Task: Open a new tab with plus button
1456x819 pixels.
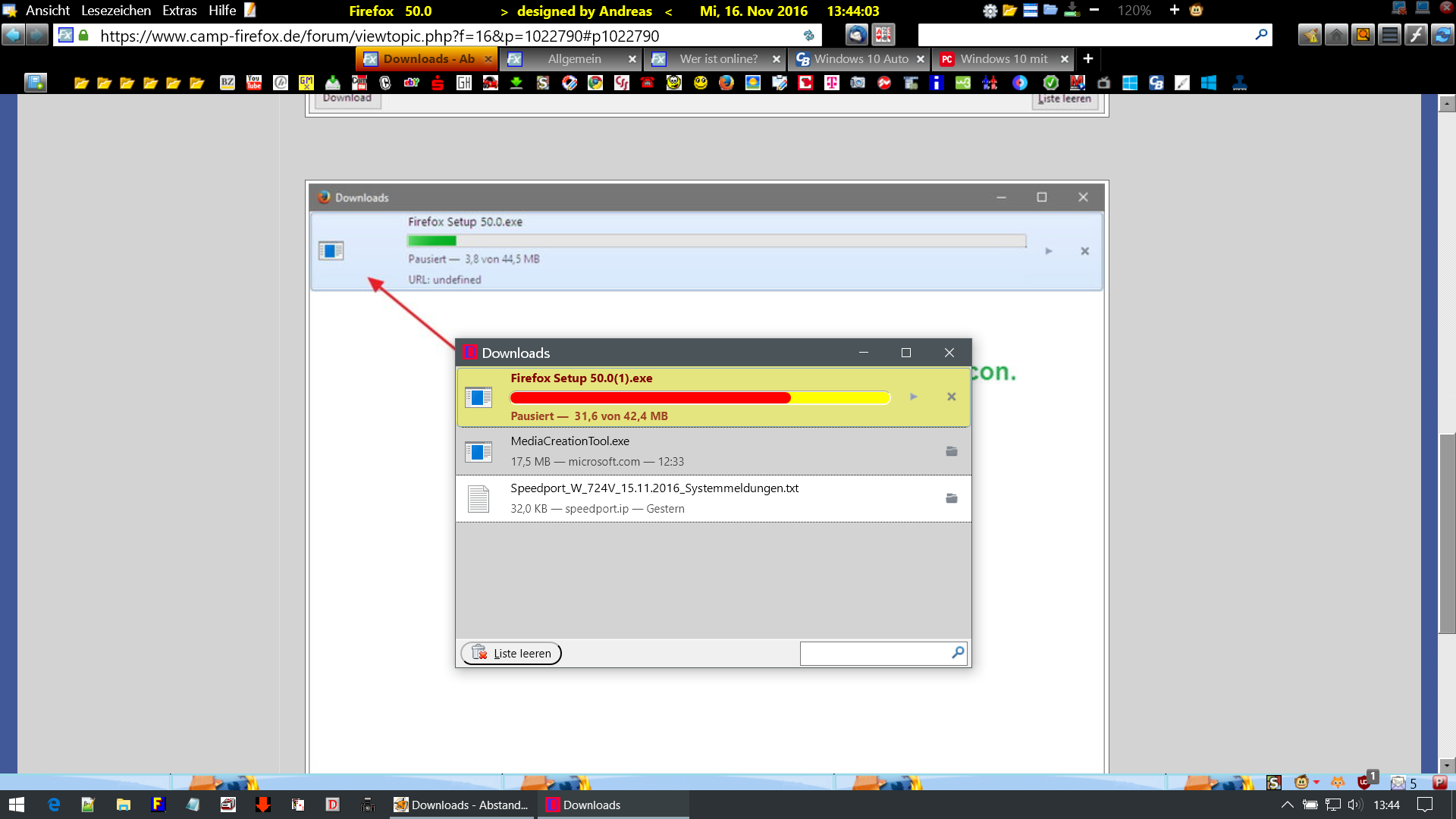Action: point(1087,58)
